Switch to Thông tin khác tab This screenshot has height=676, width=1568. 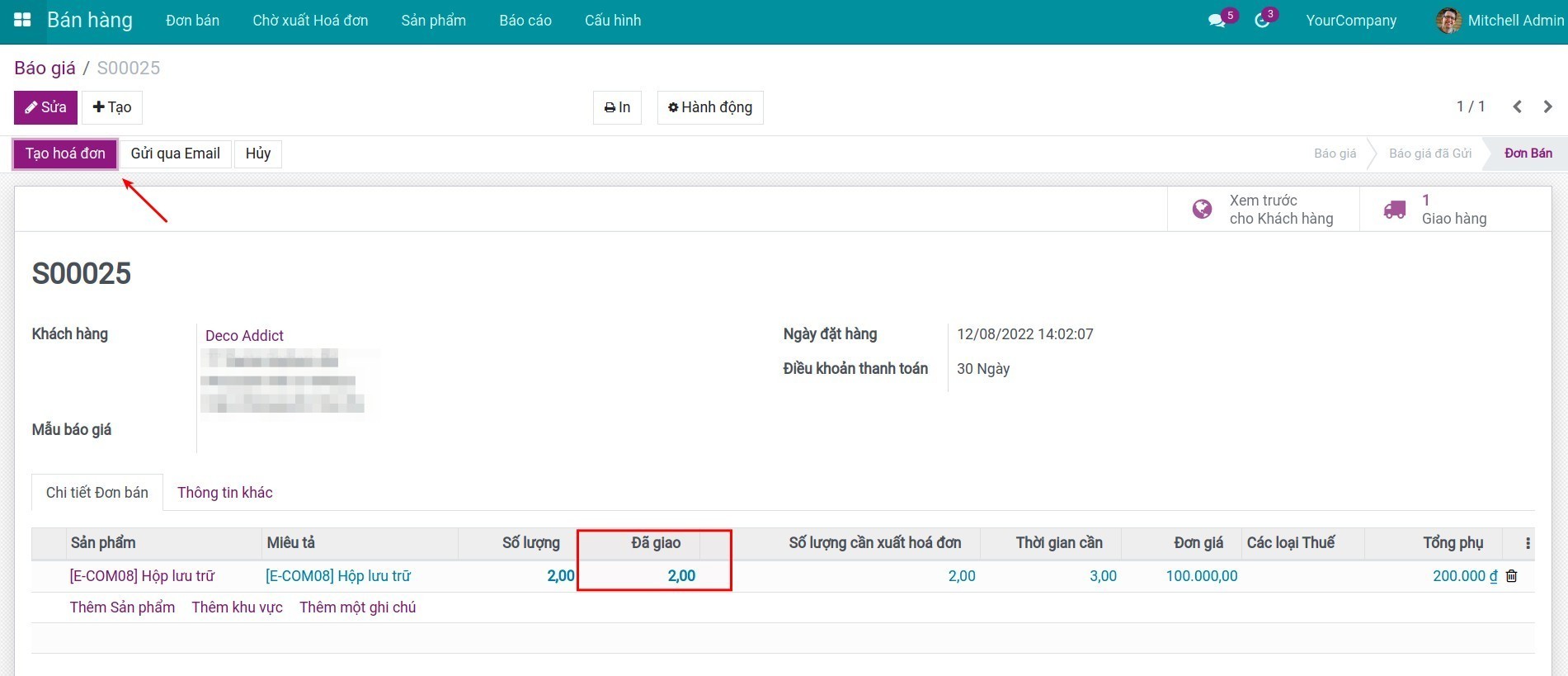pyautogui.click(x=224, y=493)
